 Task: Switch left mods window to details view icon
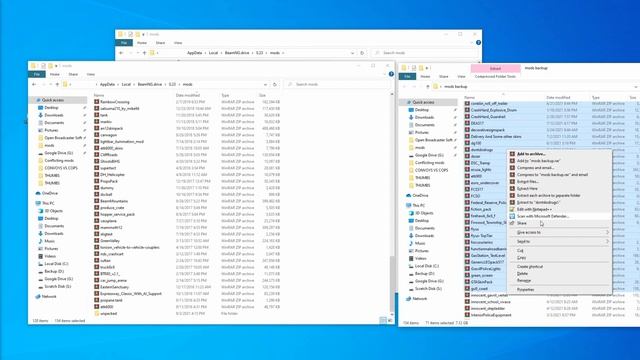coord(382,320)
